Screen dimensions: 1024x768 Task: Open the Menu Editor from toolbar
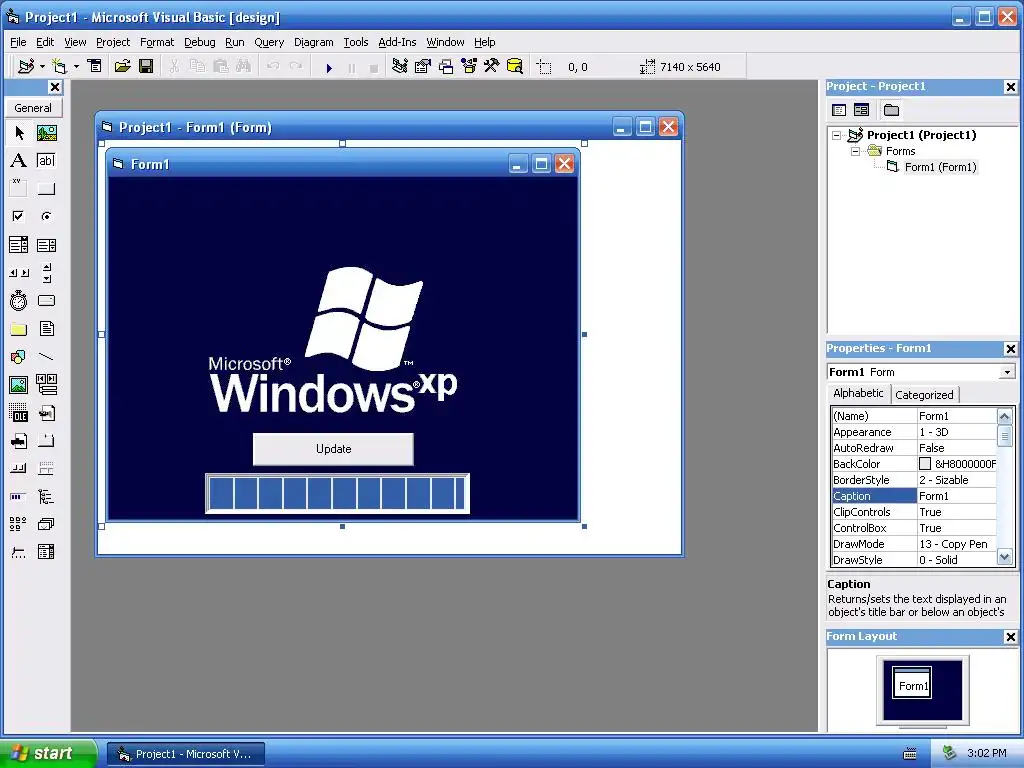click(95, 67)
